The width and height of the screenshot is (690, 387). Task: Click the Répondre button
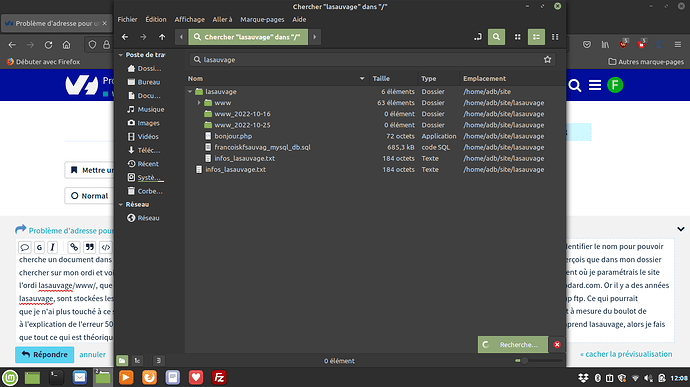coord(44,354)
